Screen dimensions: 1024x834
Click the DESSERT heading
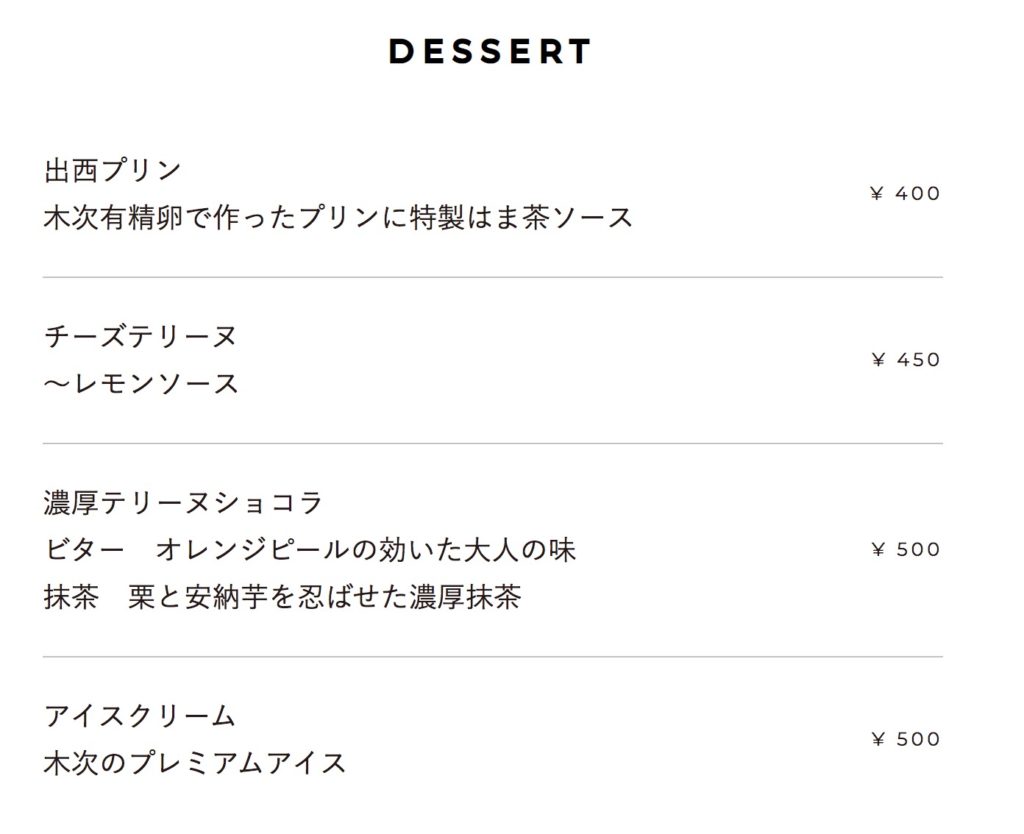coord(490,52)
